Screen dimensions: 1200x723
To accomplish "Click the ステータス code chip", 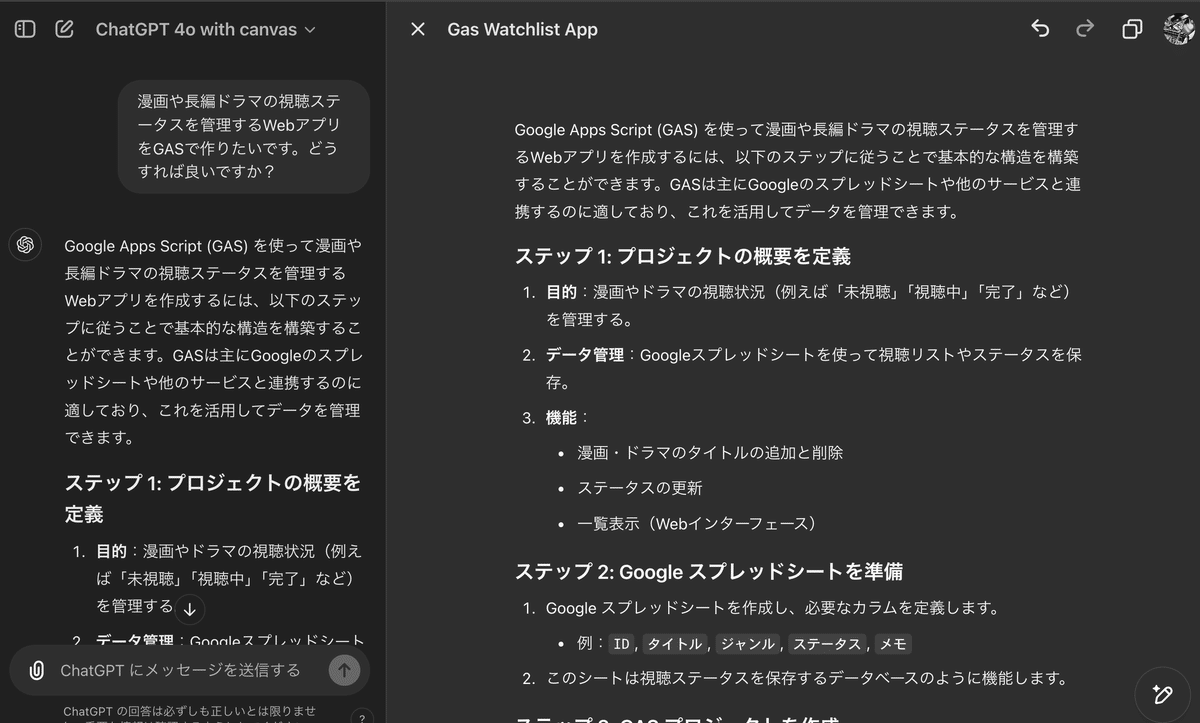I will pyautogui.click(x=828, y=644).
